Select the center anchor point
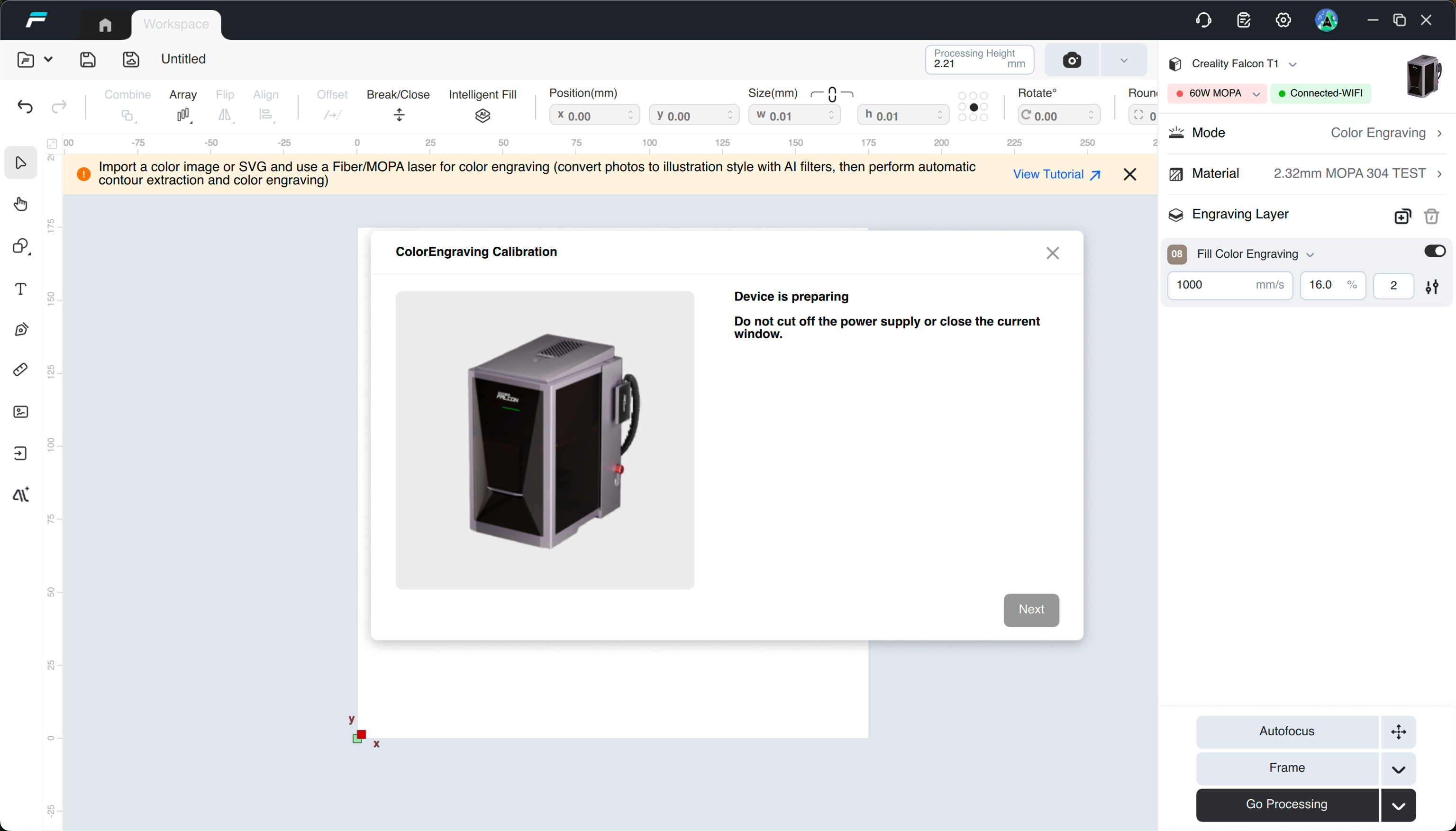Image resolution: width=1456 pixels, height=831 pixels. click(974, 107)
